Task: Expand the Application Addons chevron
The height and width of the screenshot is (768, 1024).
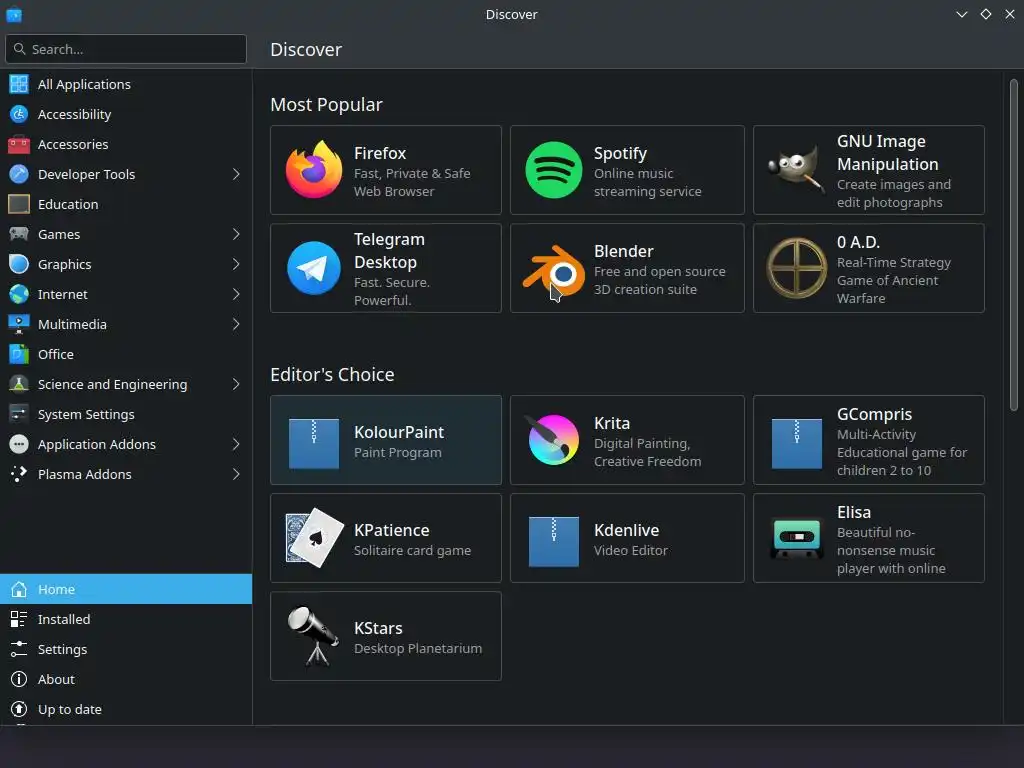Action: point(236,445)
